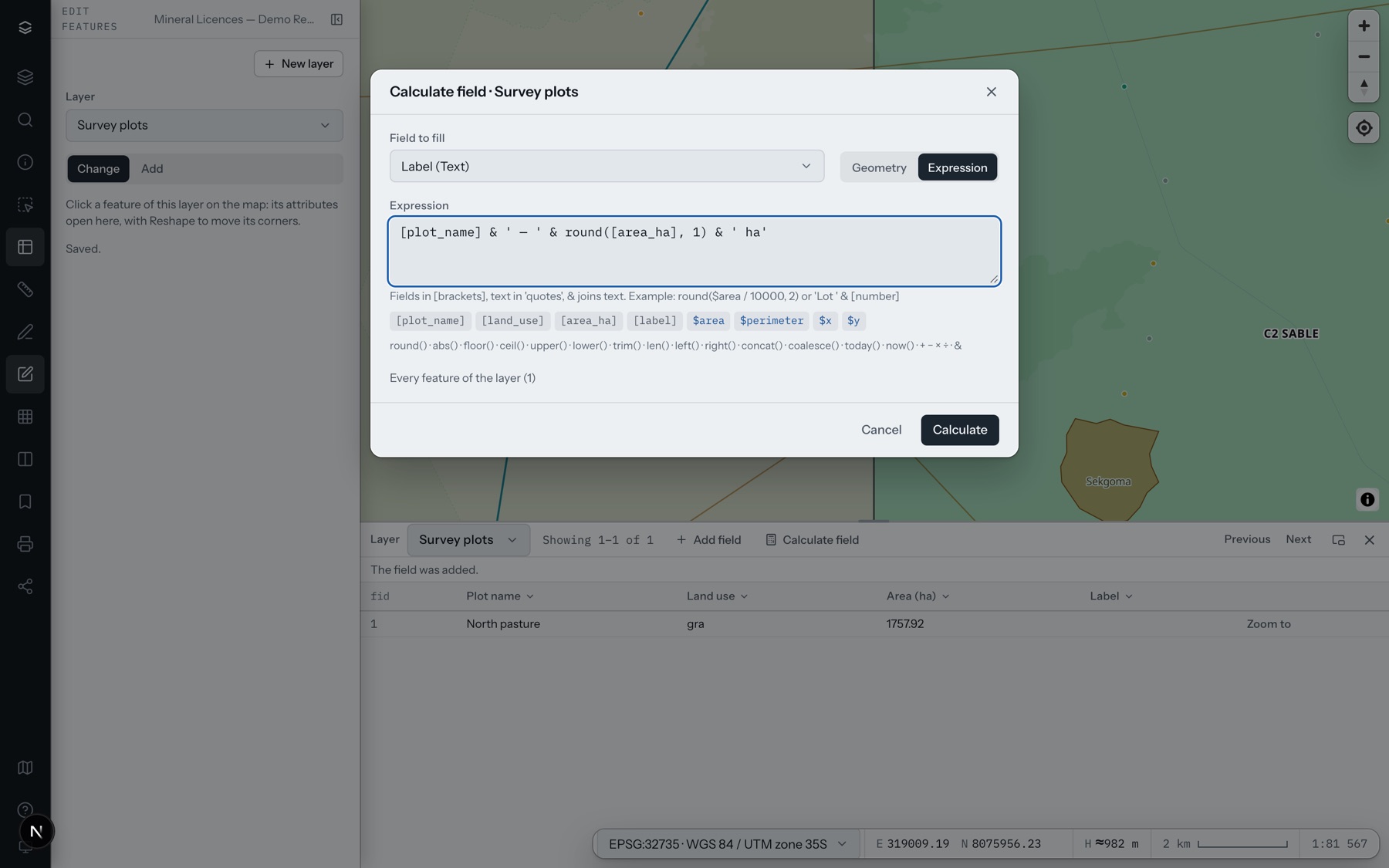Open the Survey plots layer dropdown in side panel
This screenshot has height=868, width=1389.
pos(204,125)
